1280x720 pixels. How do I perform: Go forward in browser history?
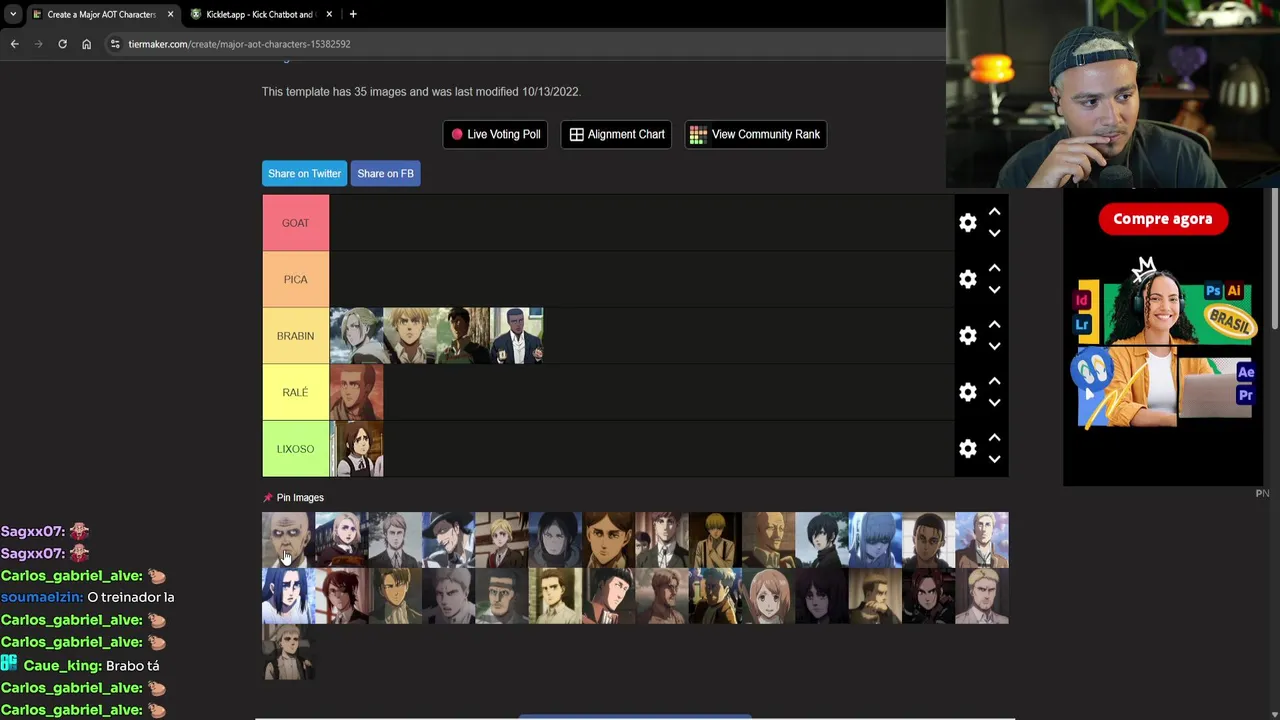click(x=38, y=44)
